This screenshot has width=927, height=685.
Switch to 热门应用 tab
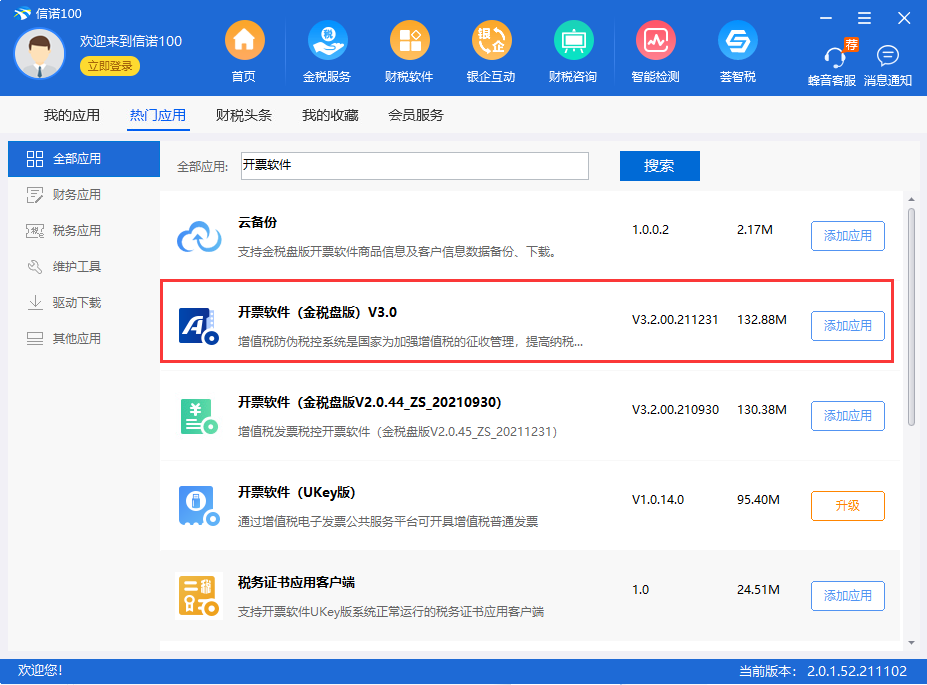click(158, 115)
